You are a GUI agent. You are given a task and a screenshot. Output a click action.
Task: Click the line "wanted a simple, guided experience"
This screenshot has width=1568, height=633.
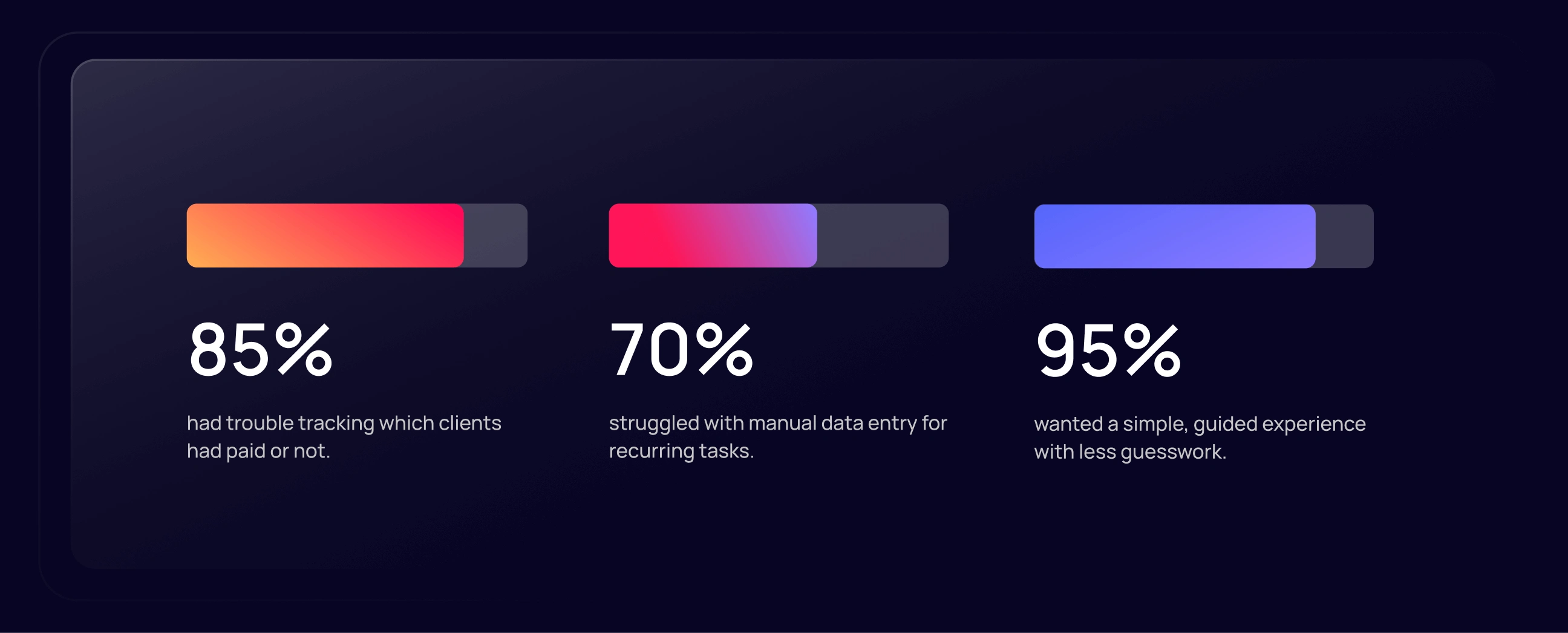coord(1200,424)
